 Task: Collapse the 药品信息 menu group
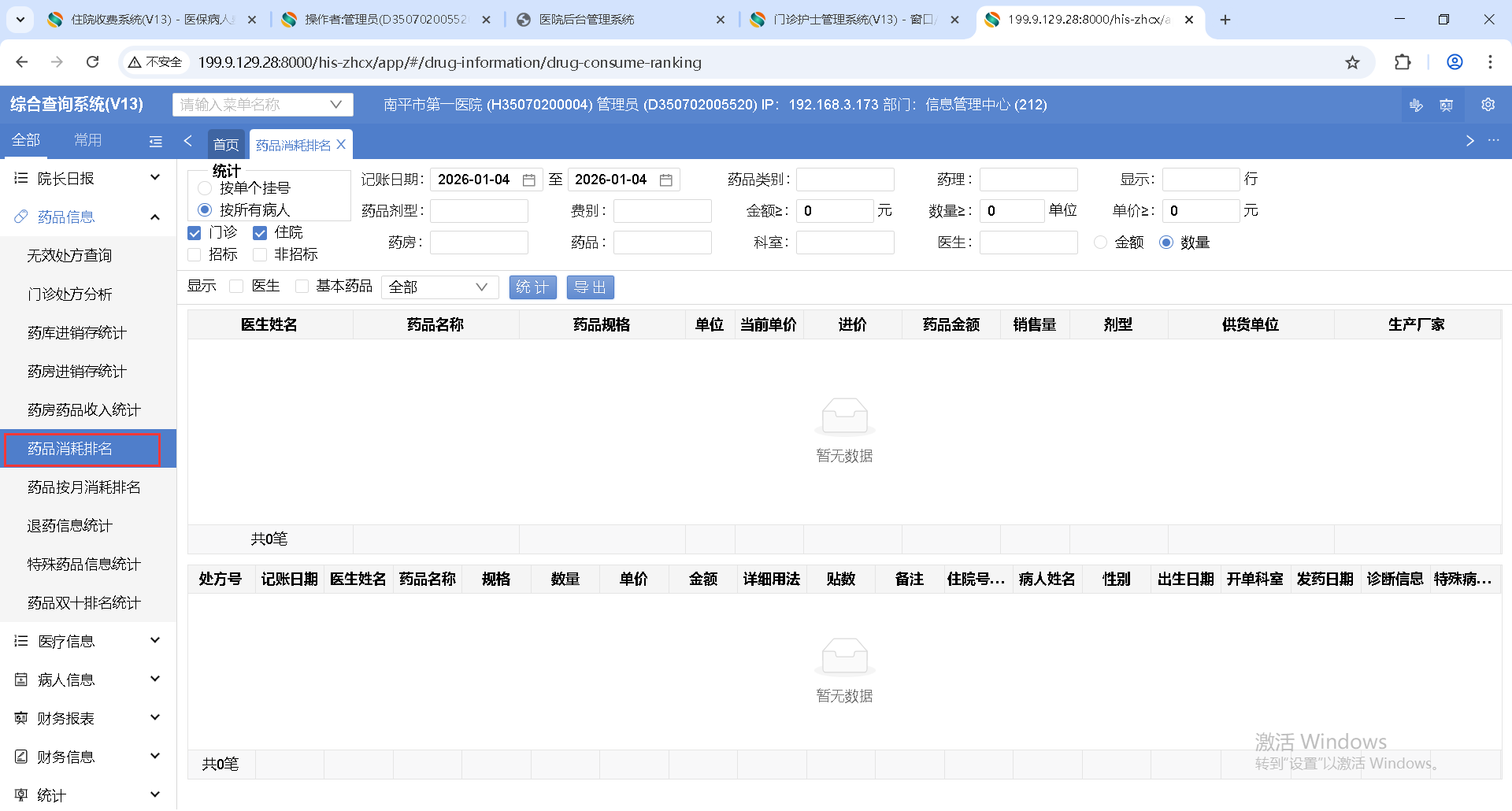coord(88,217)
